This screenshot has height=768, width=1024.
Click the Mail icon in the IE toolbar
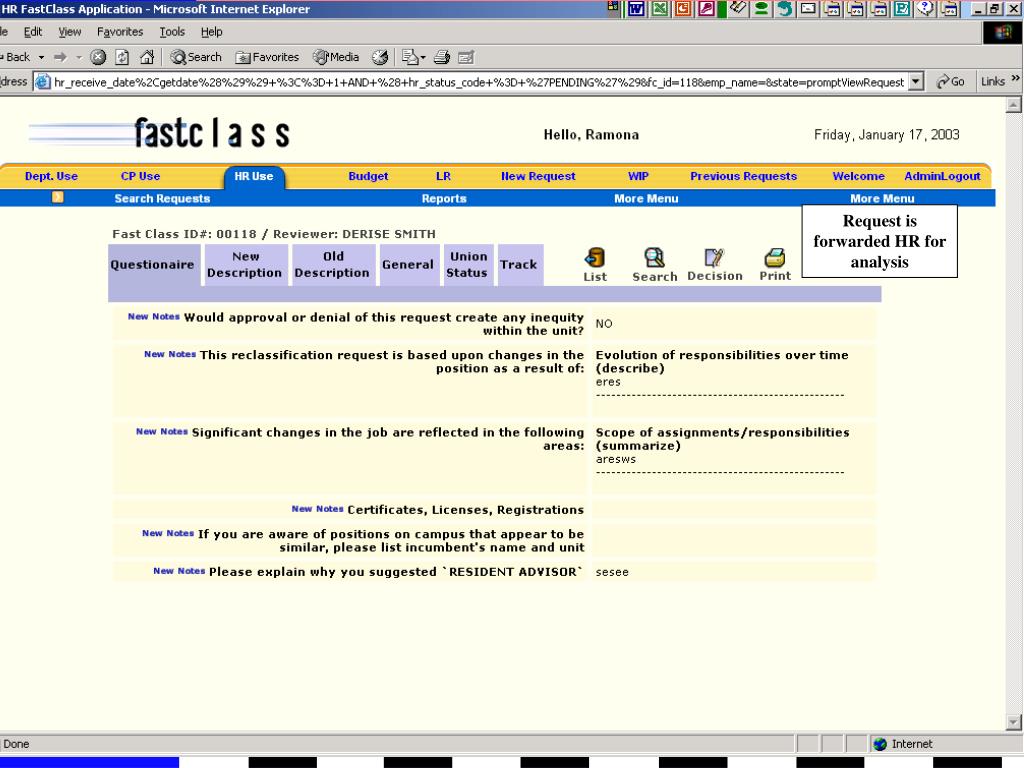[x=409, y=57]
